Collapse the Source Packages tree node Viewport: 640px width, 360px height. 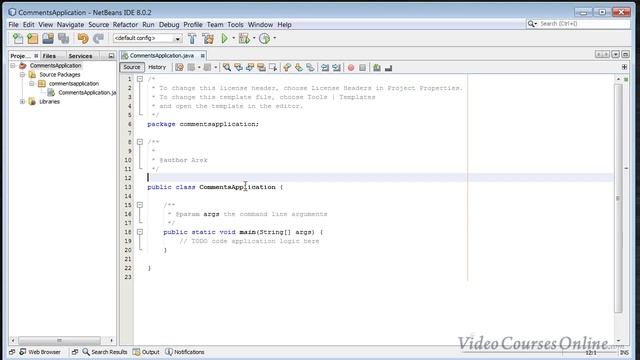pos(22,75)
